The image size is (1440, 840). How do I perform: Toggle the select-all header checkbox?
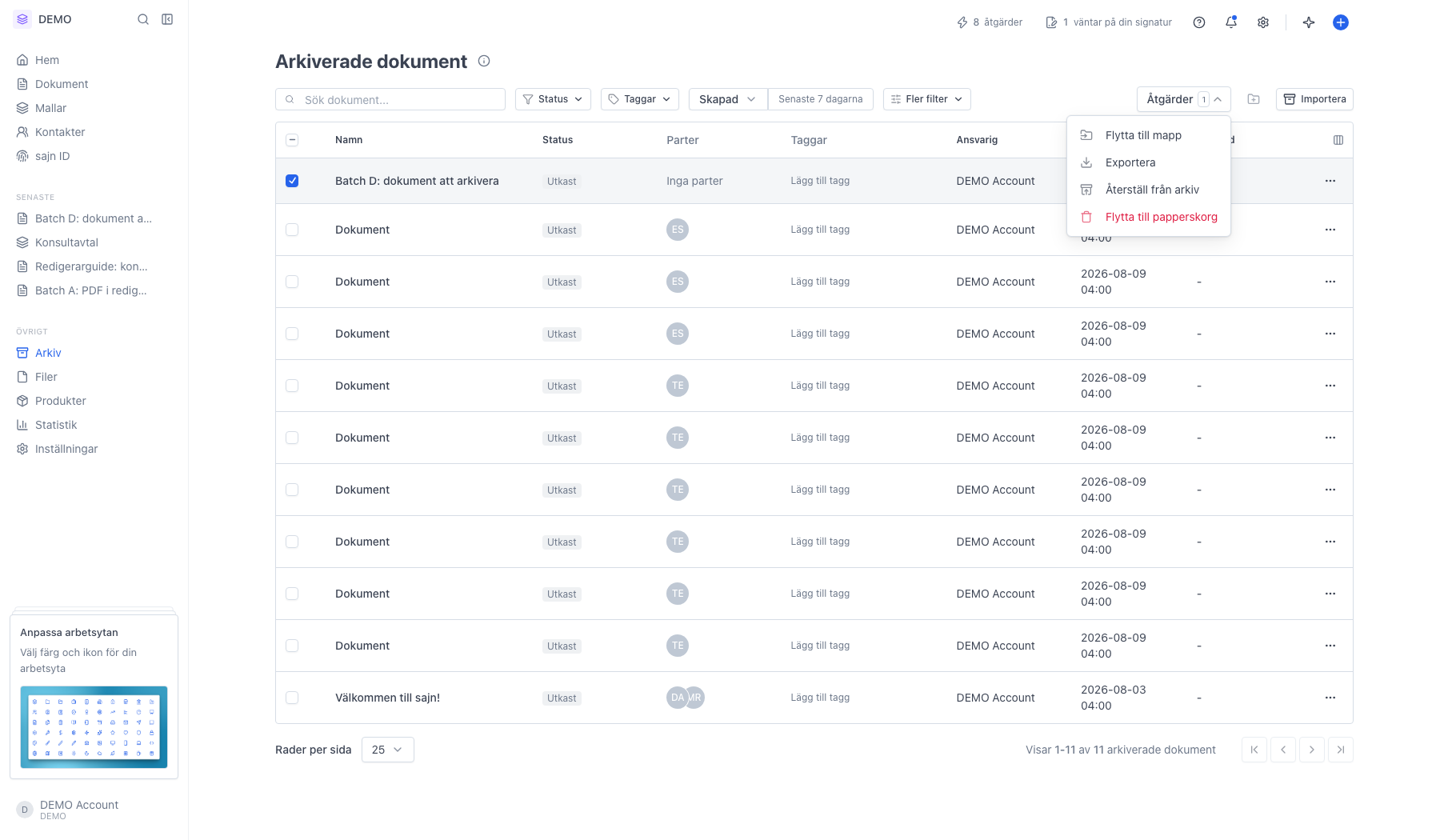coord(292,140)
